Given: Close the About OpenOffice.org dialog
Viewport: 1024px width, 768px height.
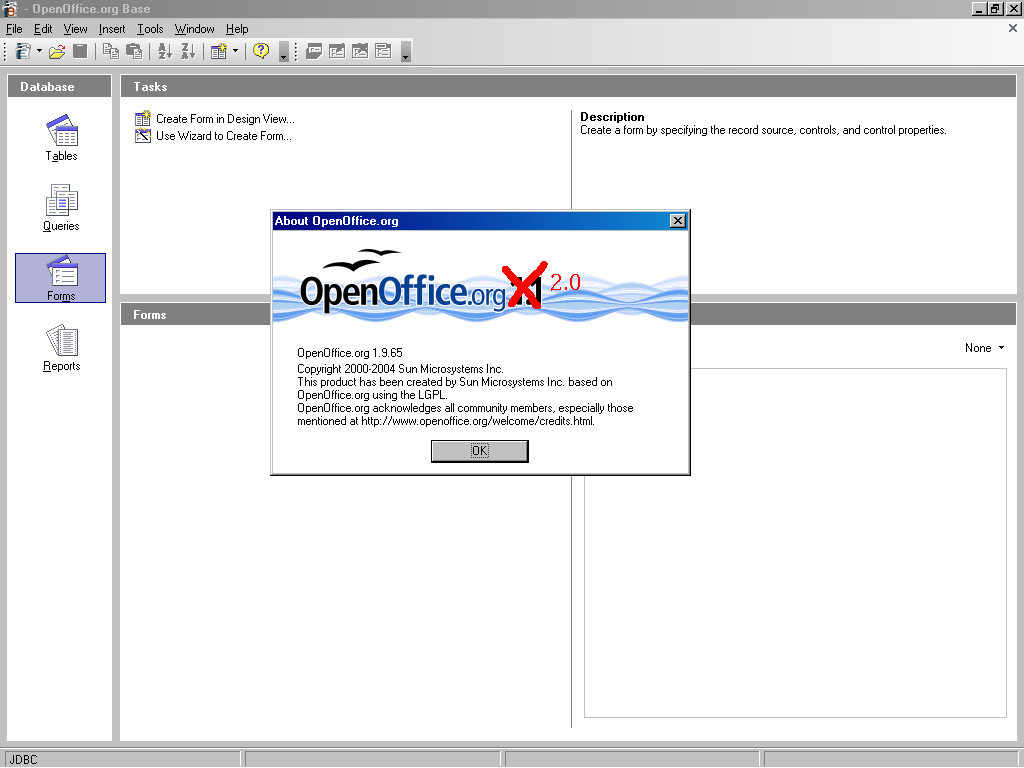Looking at the screenshot, I should (x=678, y=221).
